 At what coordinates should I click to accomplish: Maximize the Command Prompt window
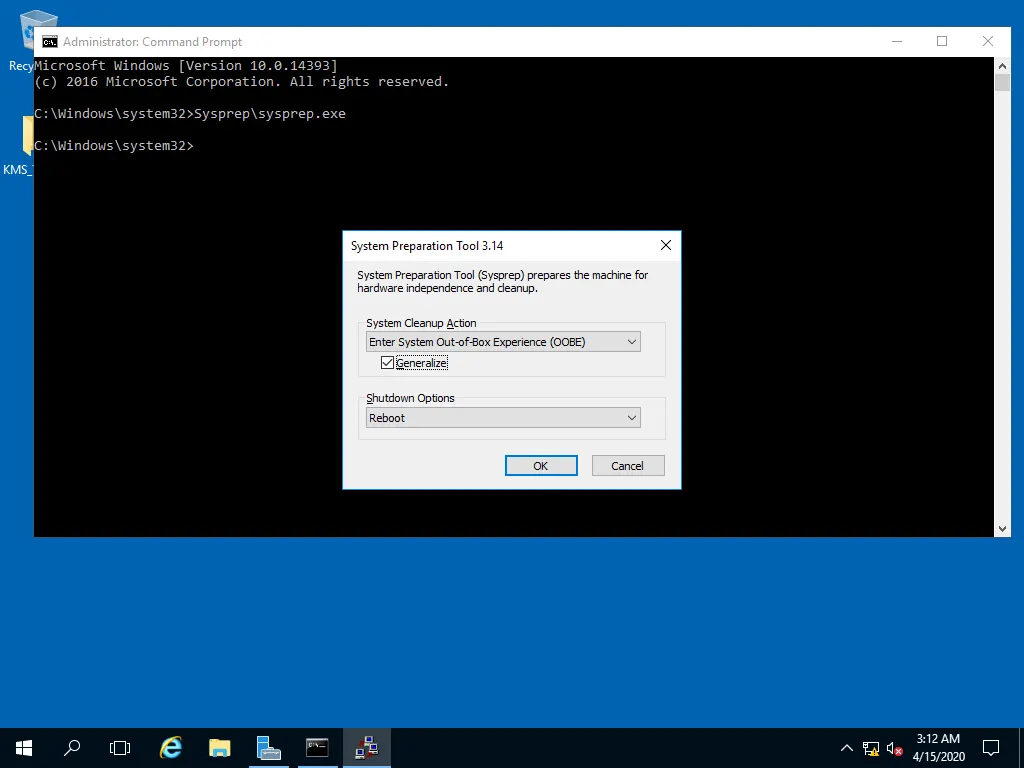point(942,42)
